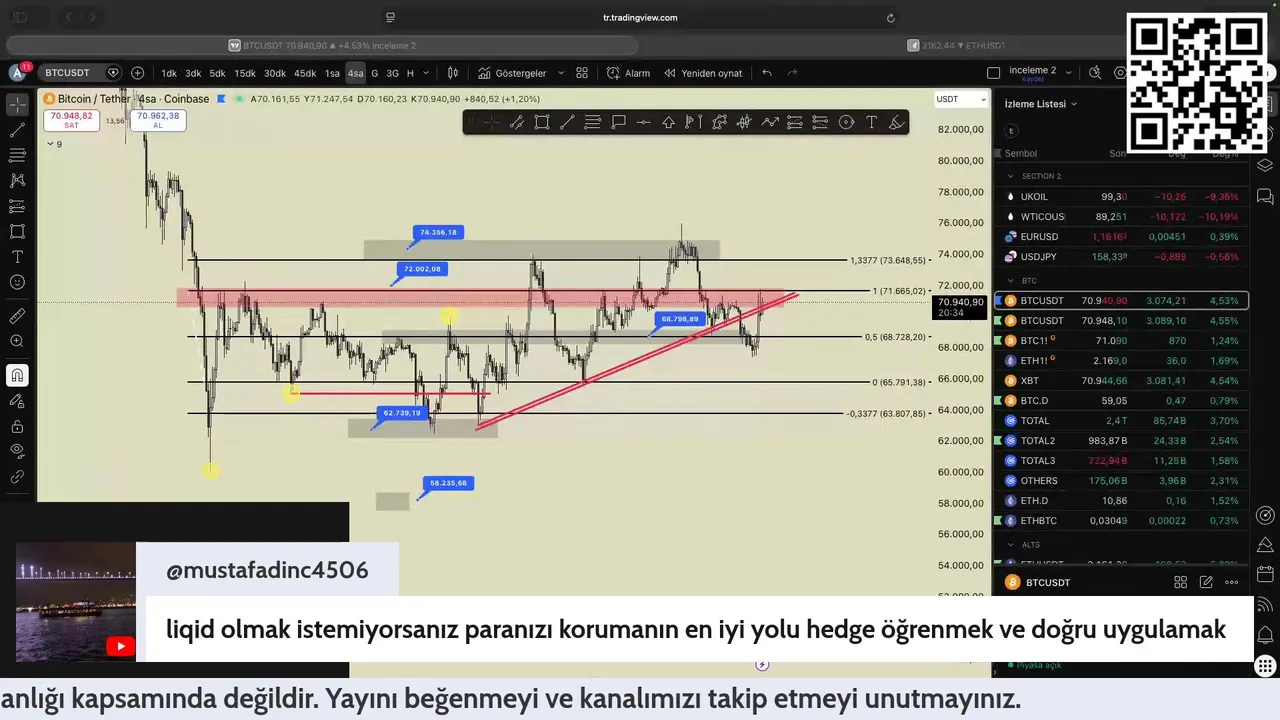Collapse the indicator legend chevron showing 9
This screenshot has height=720, width=1280.
(51, 144)
